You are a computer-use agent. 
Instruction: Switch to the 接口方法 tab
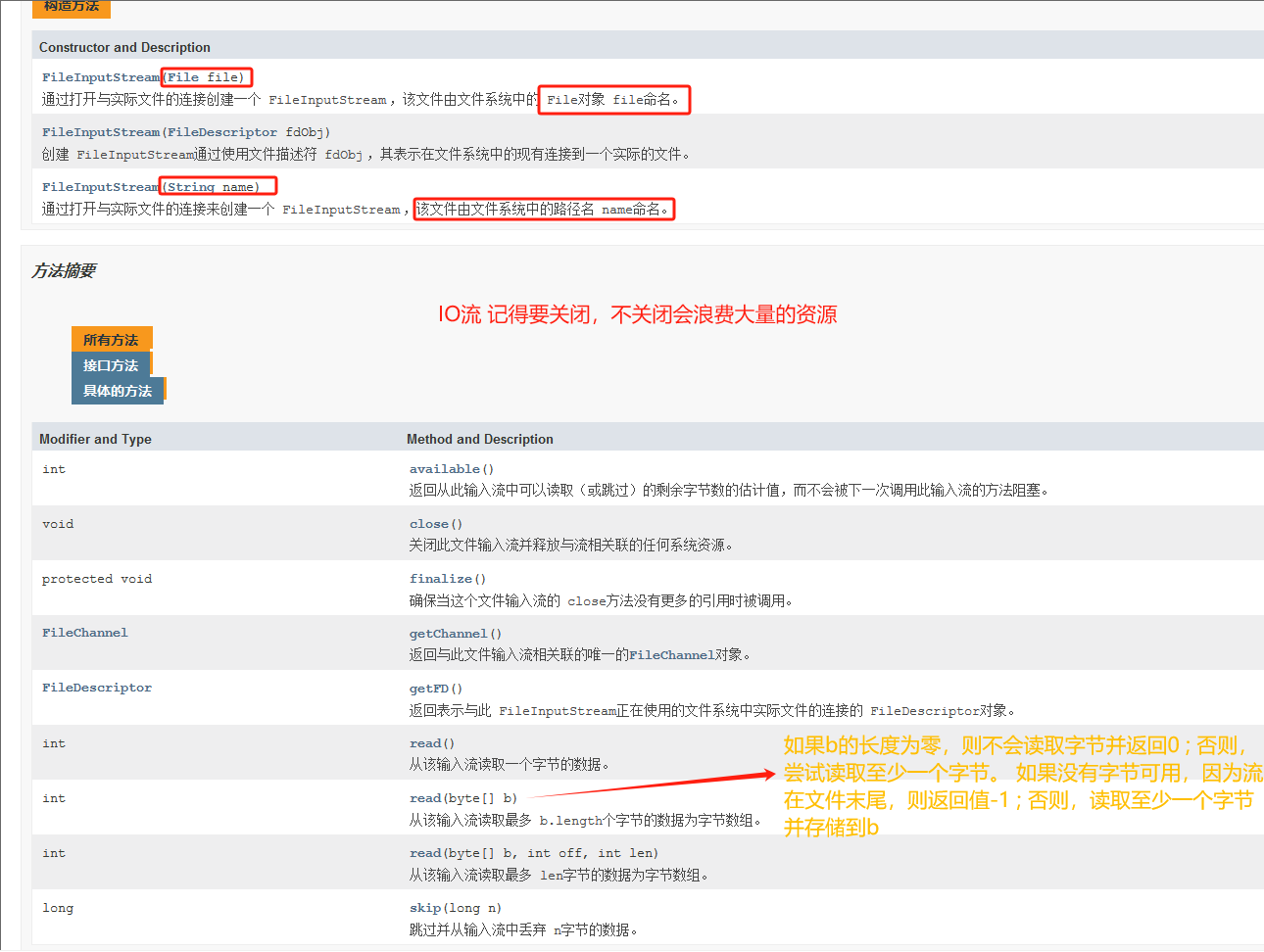pyautogui.click(x=111, y=365)
